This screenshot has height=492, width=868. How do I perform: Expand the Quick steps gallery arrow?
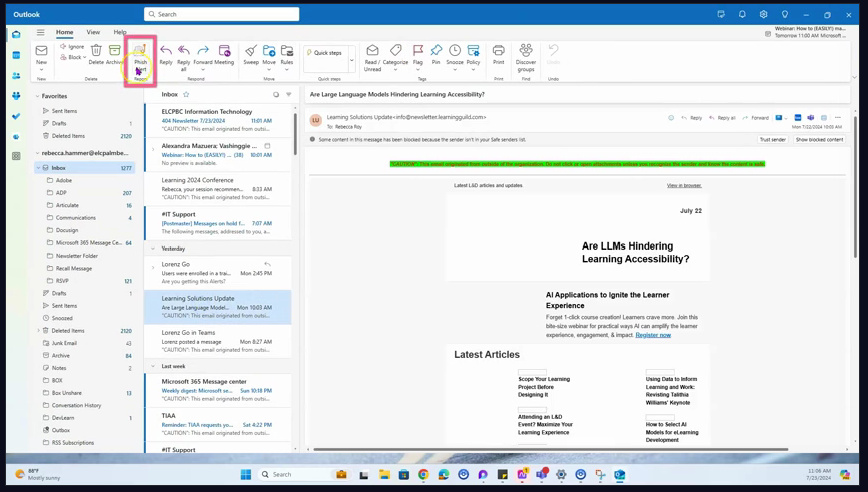(352, 60)
